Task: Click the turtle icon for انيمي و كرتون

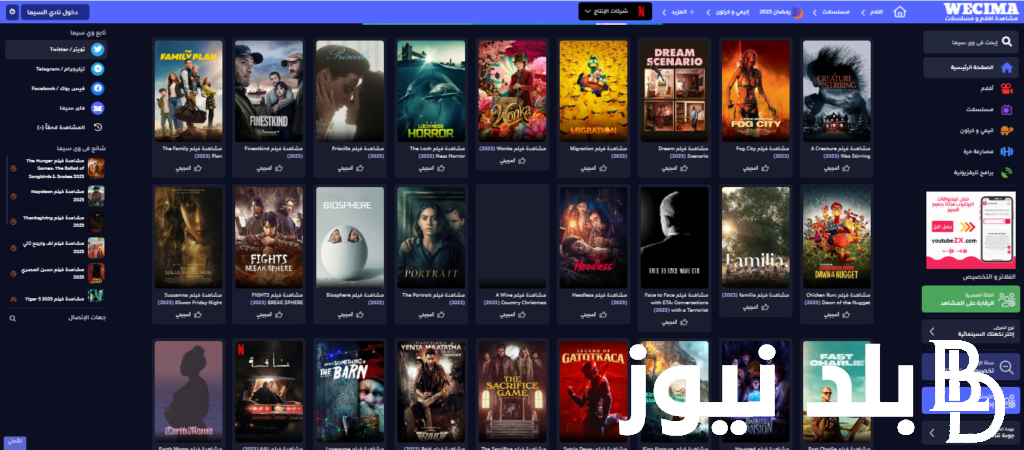Action: [1006, 130]
